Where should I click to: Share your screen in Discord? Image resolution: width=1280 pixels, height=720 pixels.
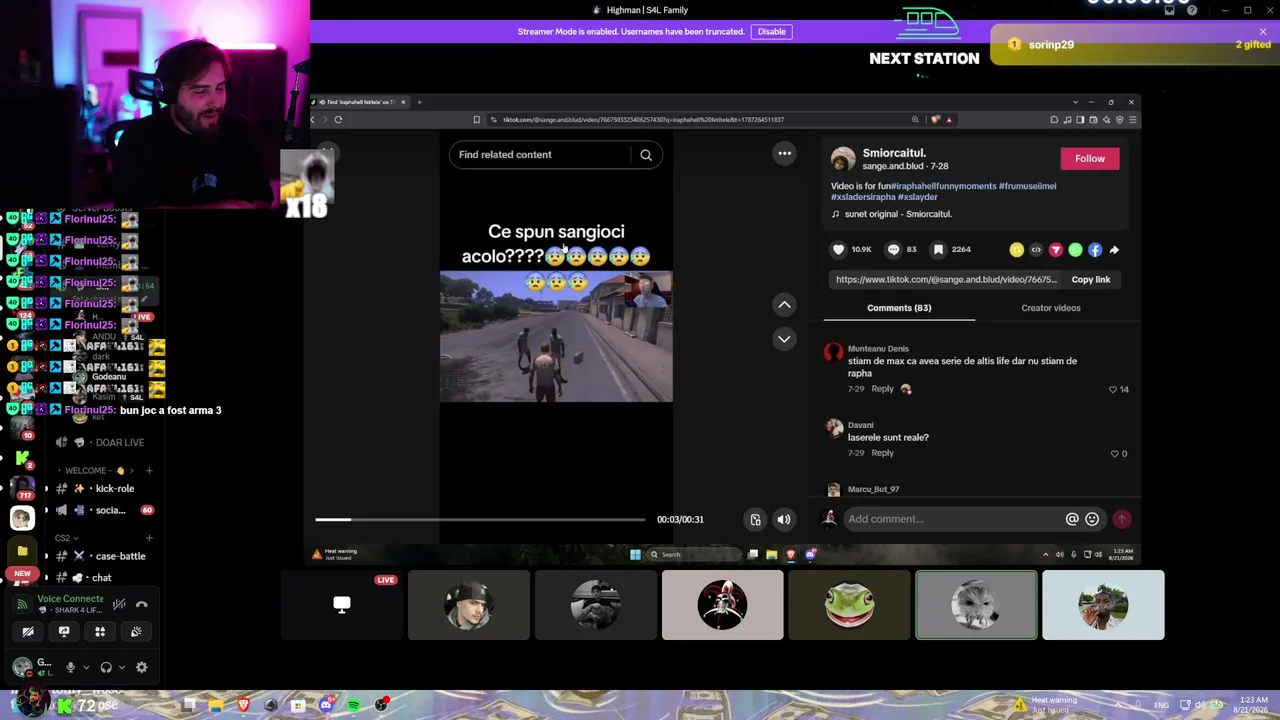tap(64, 632)
